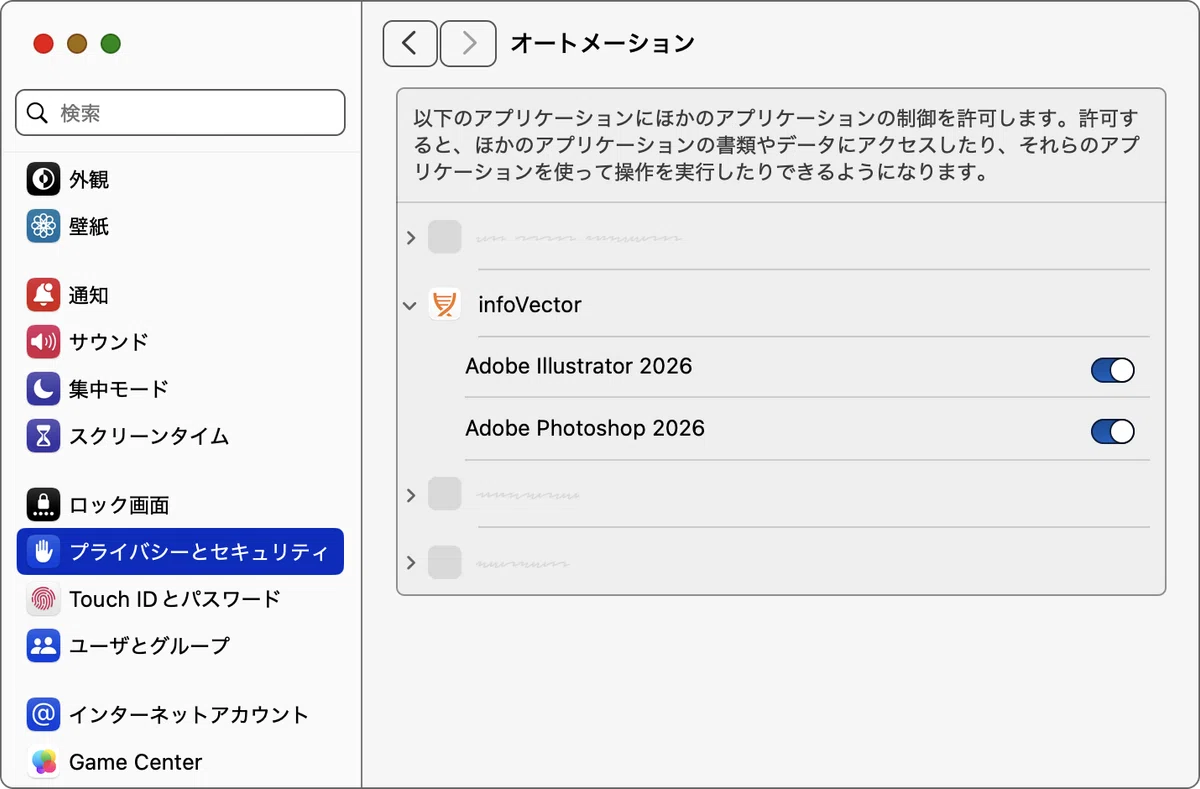Select インターネットアカウント in sidebar

point(180,714)
